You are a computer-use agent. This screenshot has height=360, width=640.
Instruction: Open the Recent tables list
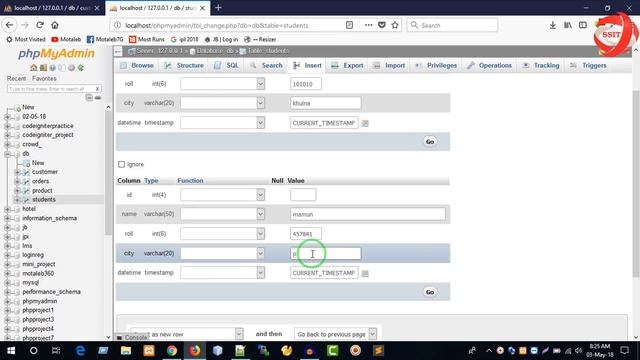click(x=16, y=78)
